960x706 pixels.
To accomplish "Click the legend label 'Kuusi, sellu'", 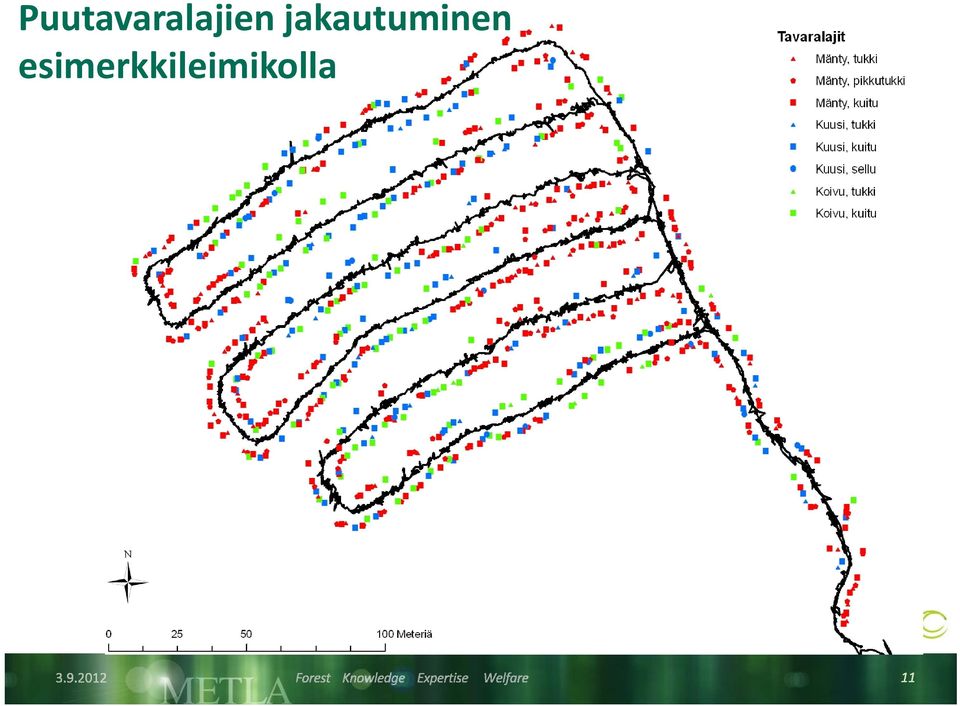I will coord(846,169).
